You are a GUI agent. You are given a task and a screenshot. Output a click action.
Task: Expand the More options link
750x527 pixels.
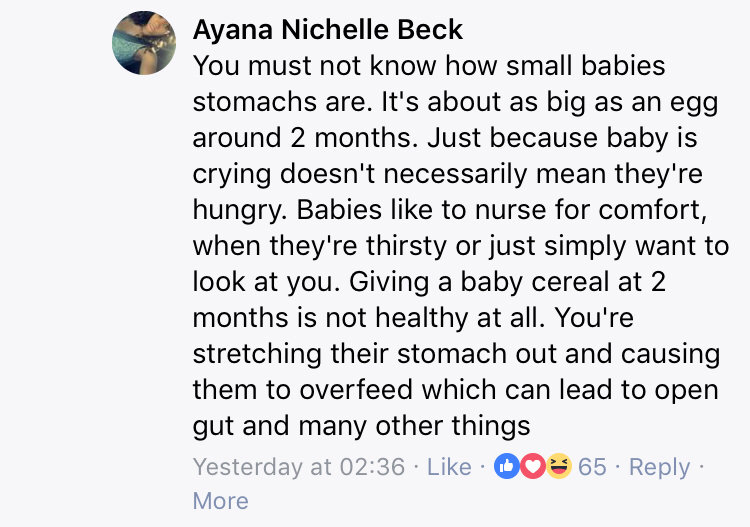pos(221,501)
